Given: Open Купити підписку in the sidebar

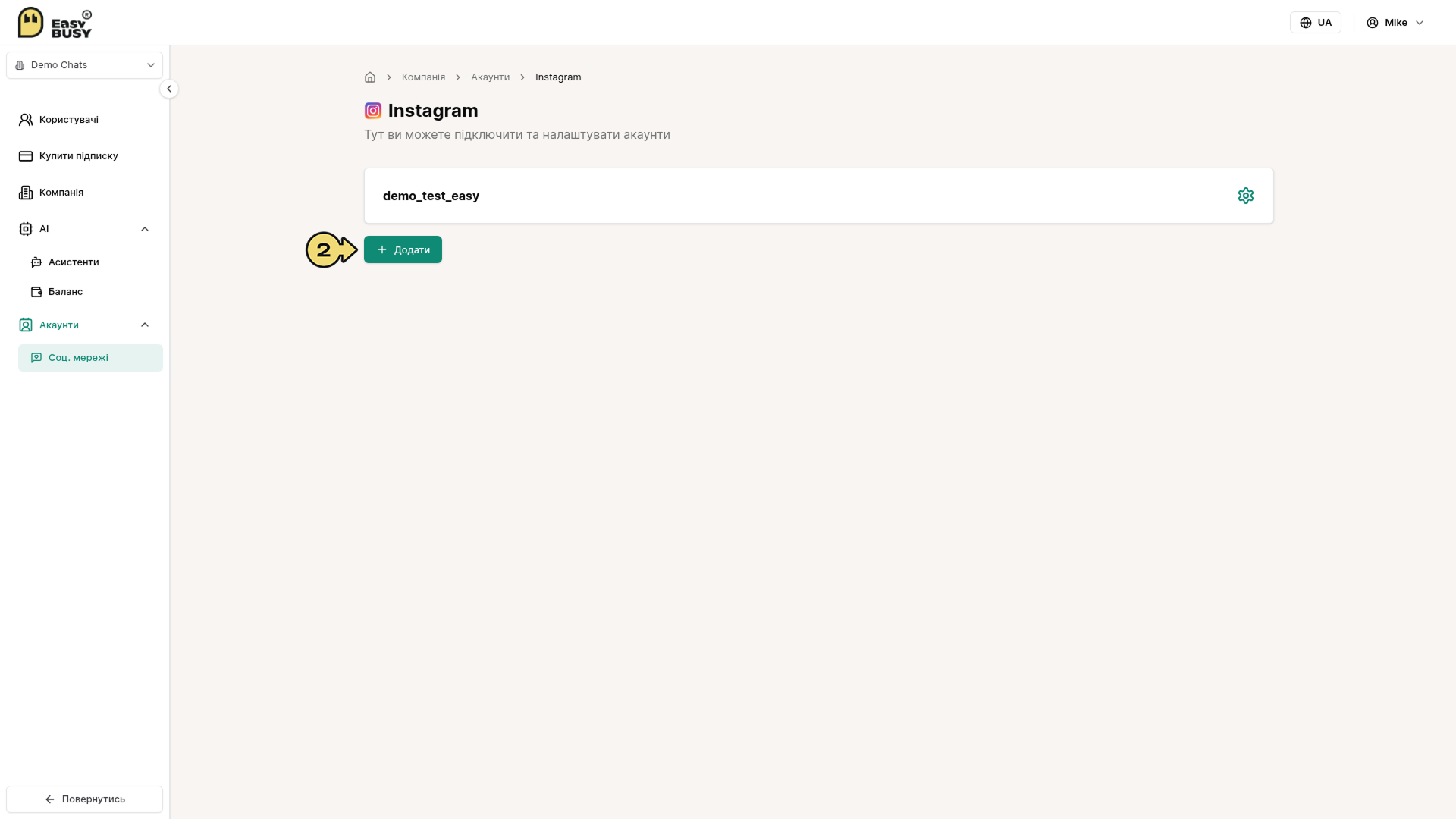Looking at the screenshot, I should tap(84, 156).
